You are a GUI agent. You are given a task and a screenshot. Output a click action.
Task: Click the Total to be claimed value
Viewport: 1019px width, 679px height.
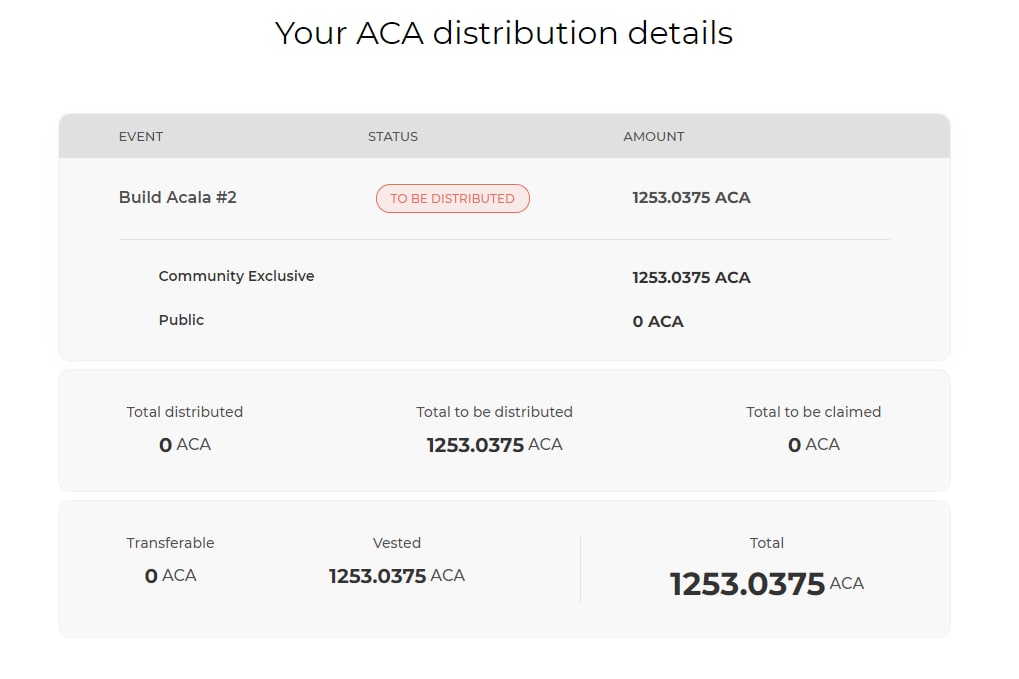[814, 444]
